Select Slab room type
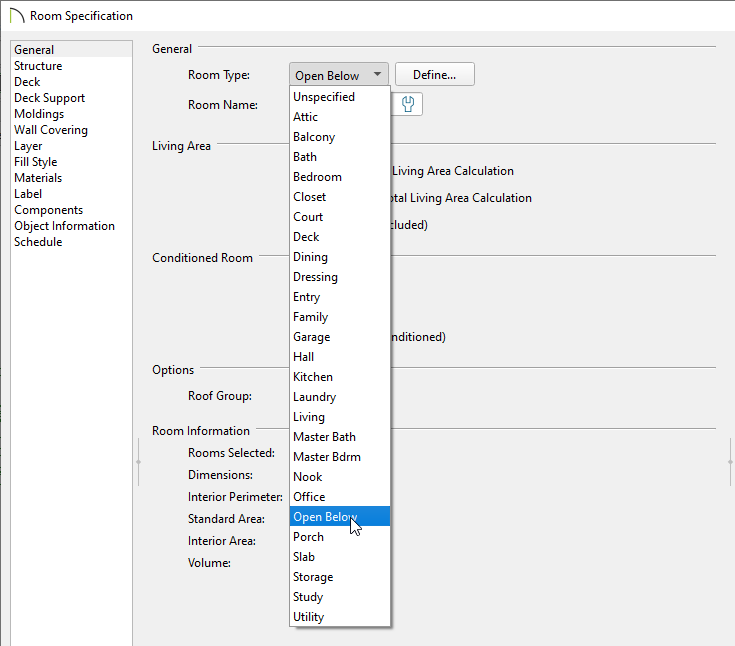The height and width of the screenshot is (646, 735). 340,557
